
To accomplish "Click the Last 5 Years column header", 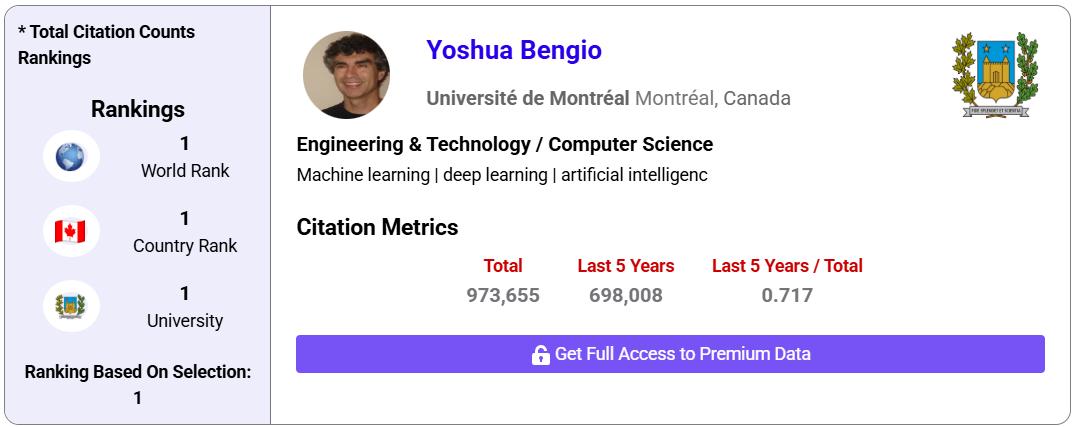I will [x=626, y=266].
